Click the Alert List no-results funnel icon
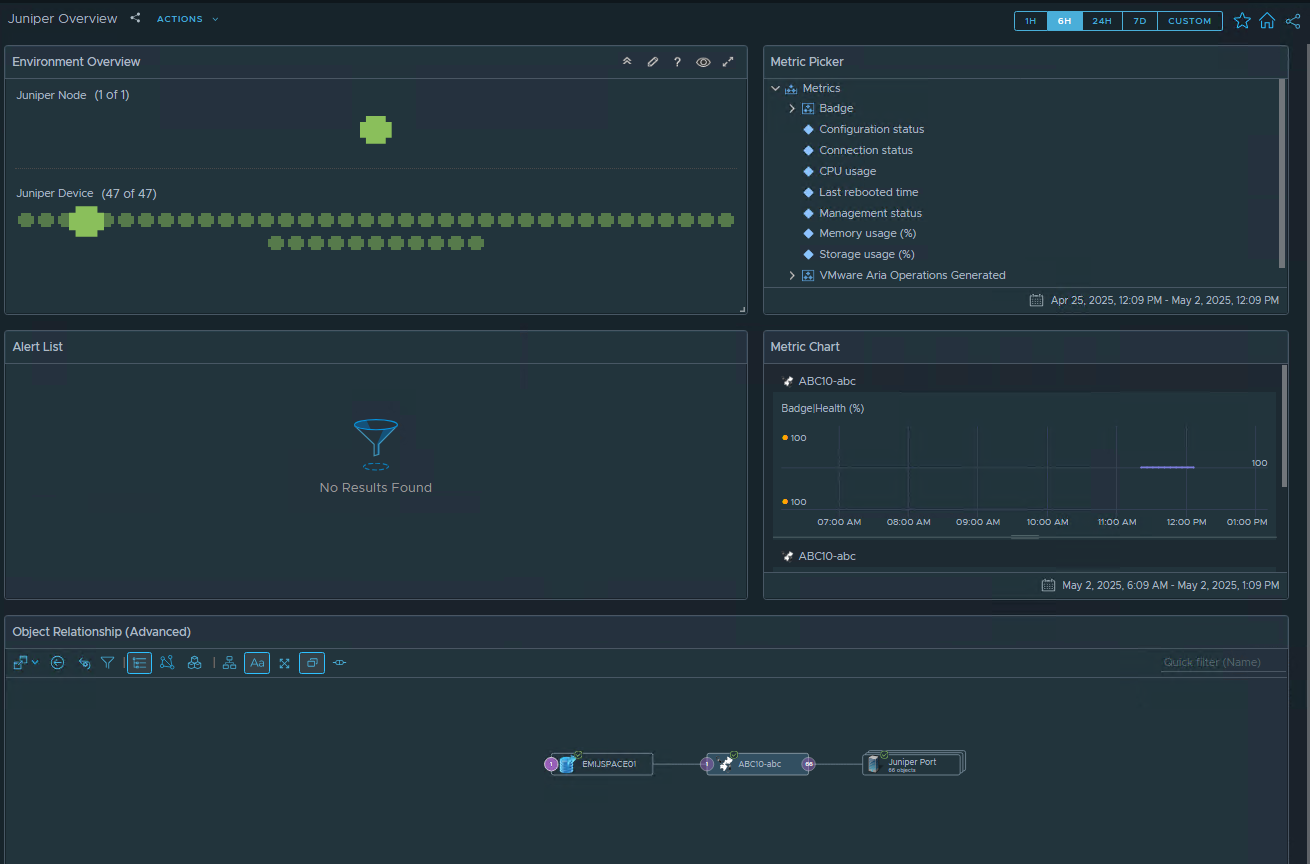 tap(376, 444)
